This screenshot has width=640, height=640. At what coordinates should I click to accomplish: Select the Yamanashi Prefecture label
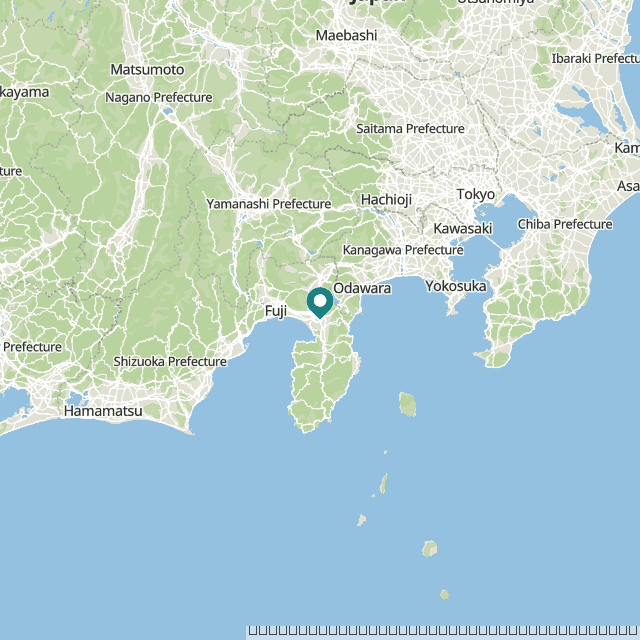click(x=269, y=204)
